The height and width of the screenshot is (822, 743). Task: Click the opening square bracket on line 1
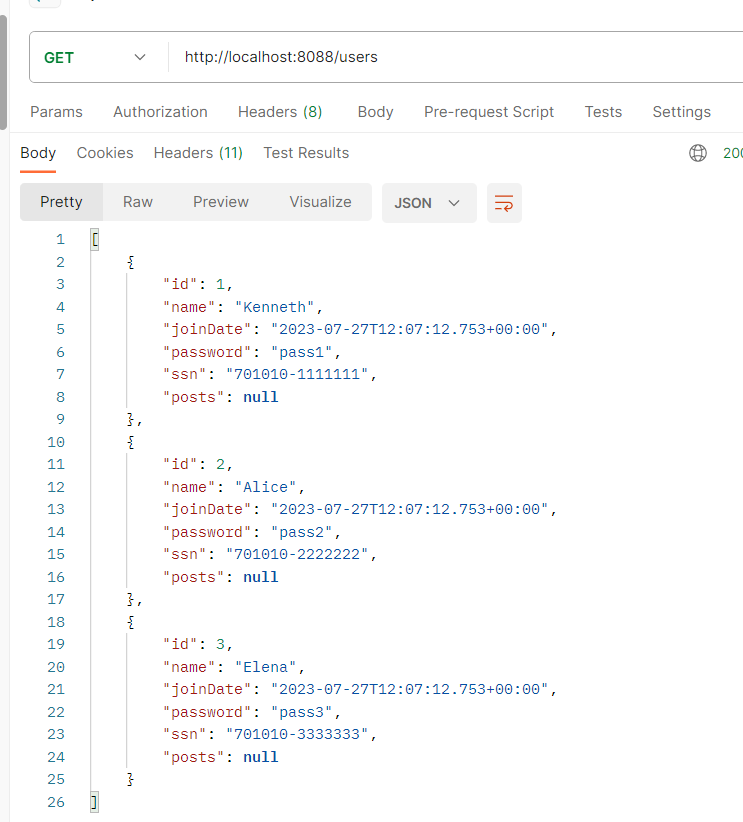click(x=95, y=240)
